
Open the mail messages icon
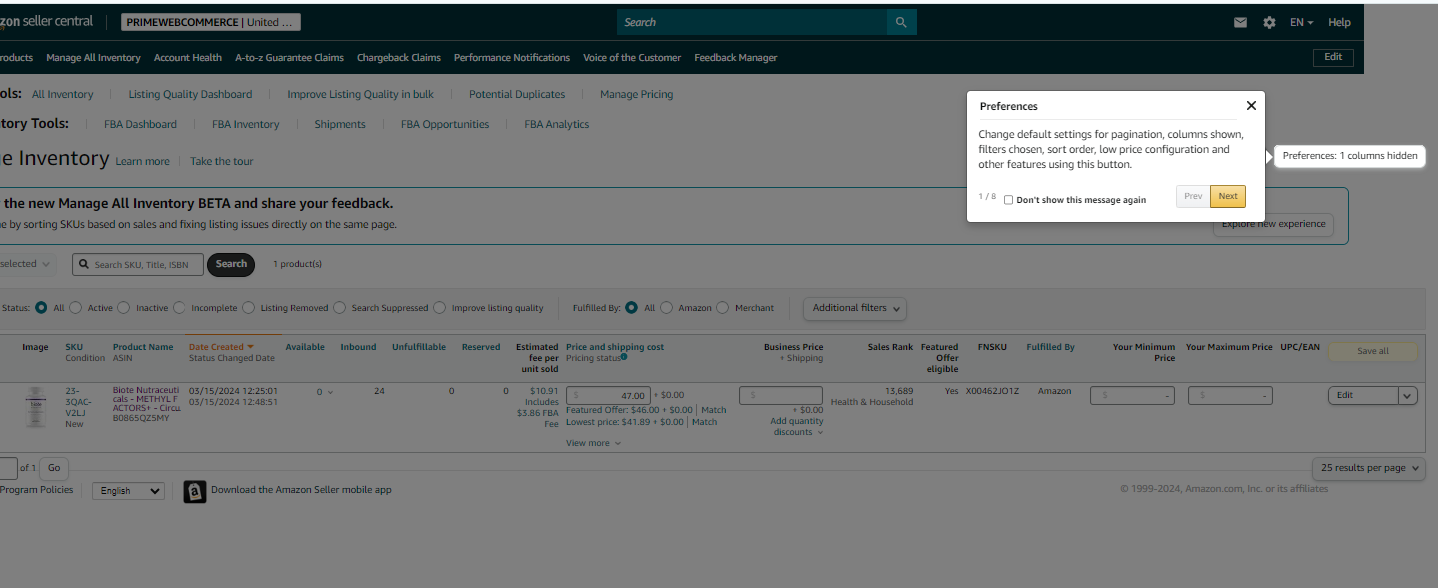(x=1240, y=22)
